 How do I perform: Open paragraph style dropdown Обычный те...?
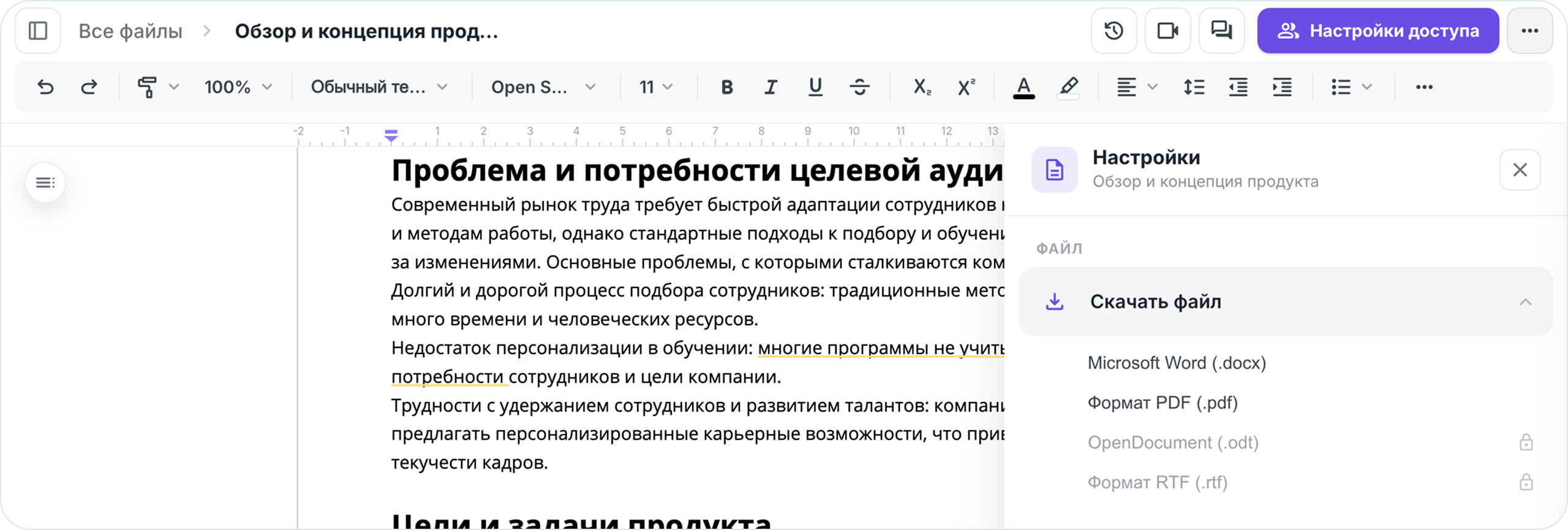pyautogui.click(x=379, y=87)
